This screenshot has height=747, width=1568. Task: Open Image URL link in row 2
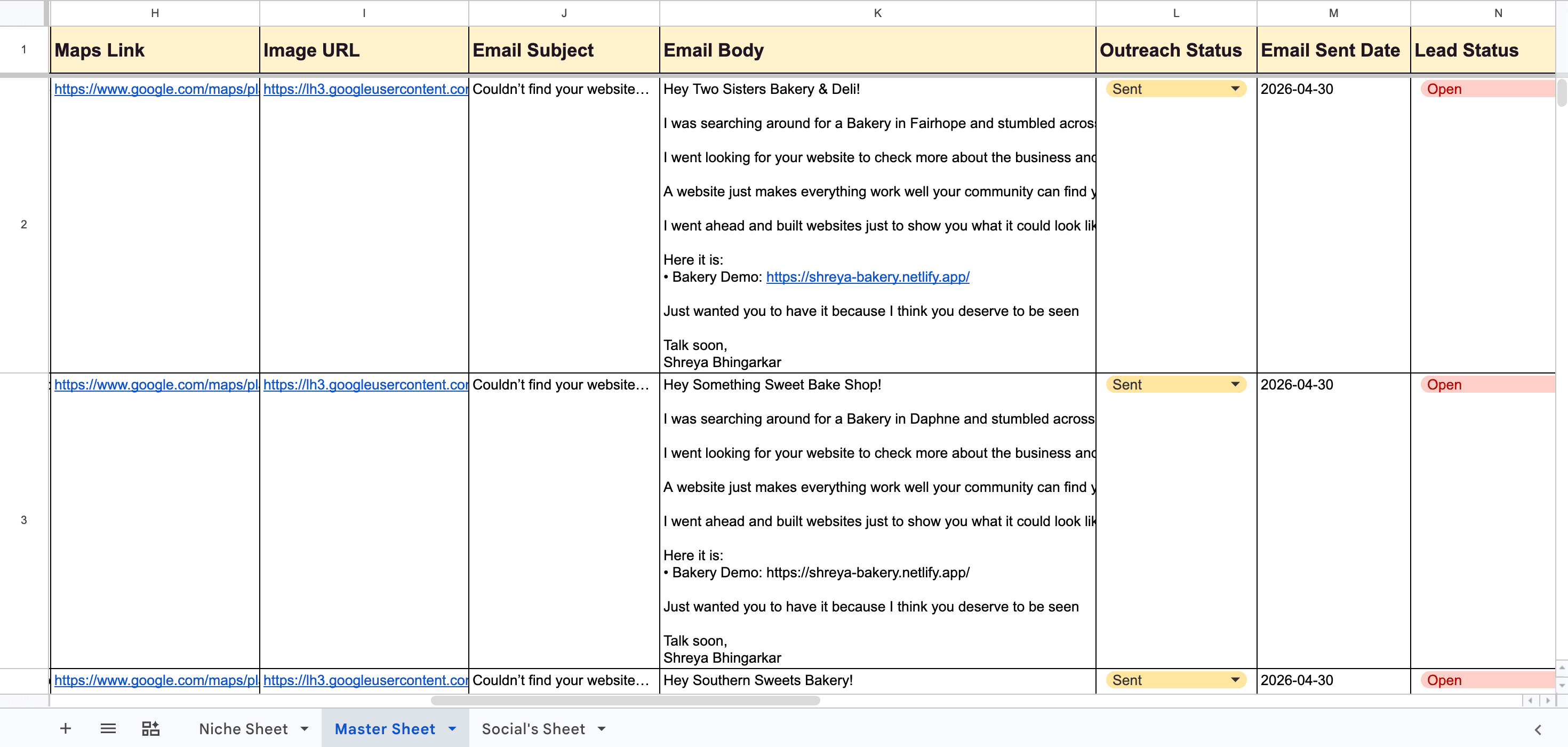click(x=366, y=89)
